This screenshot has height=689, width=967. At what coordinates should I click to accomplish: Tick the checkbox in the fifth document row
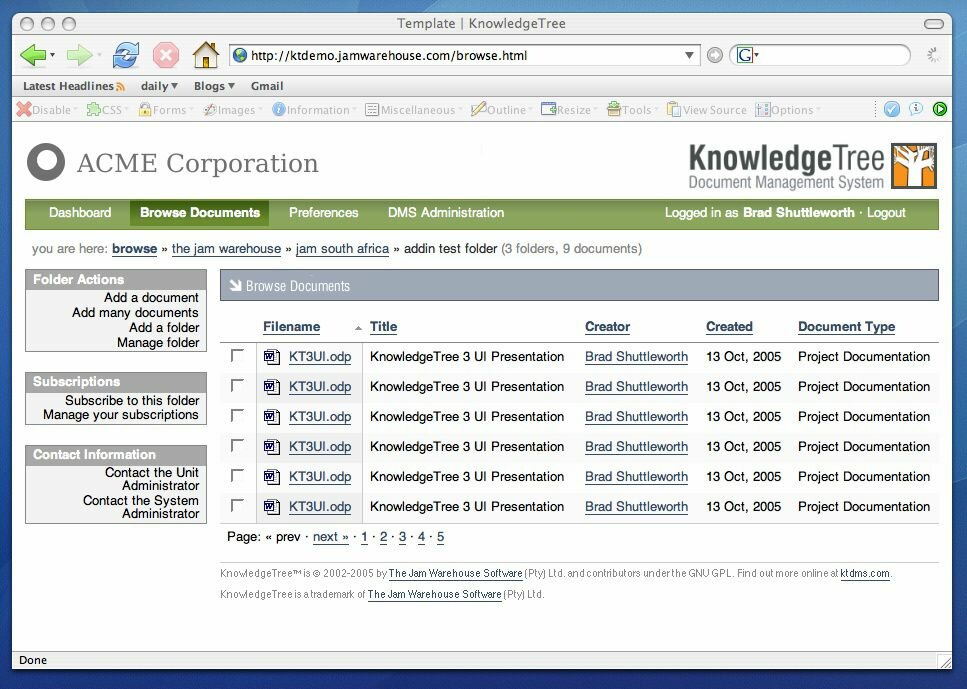237,476
